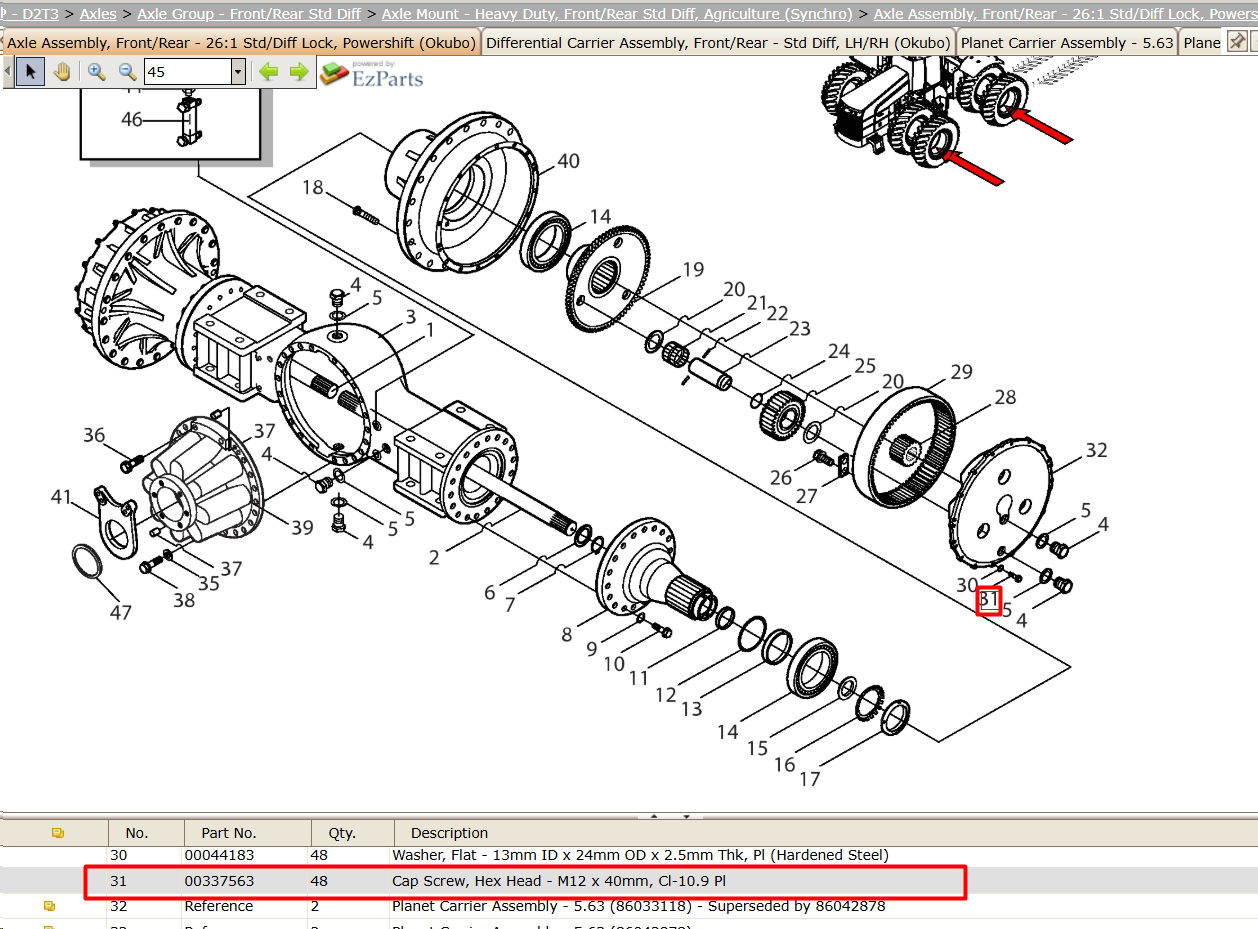This screenshot has width=1258, height=929.
Task: Open the Axle Group - Front/Rear Std Diff breadcrumb
Action: point(249,14)
